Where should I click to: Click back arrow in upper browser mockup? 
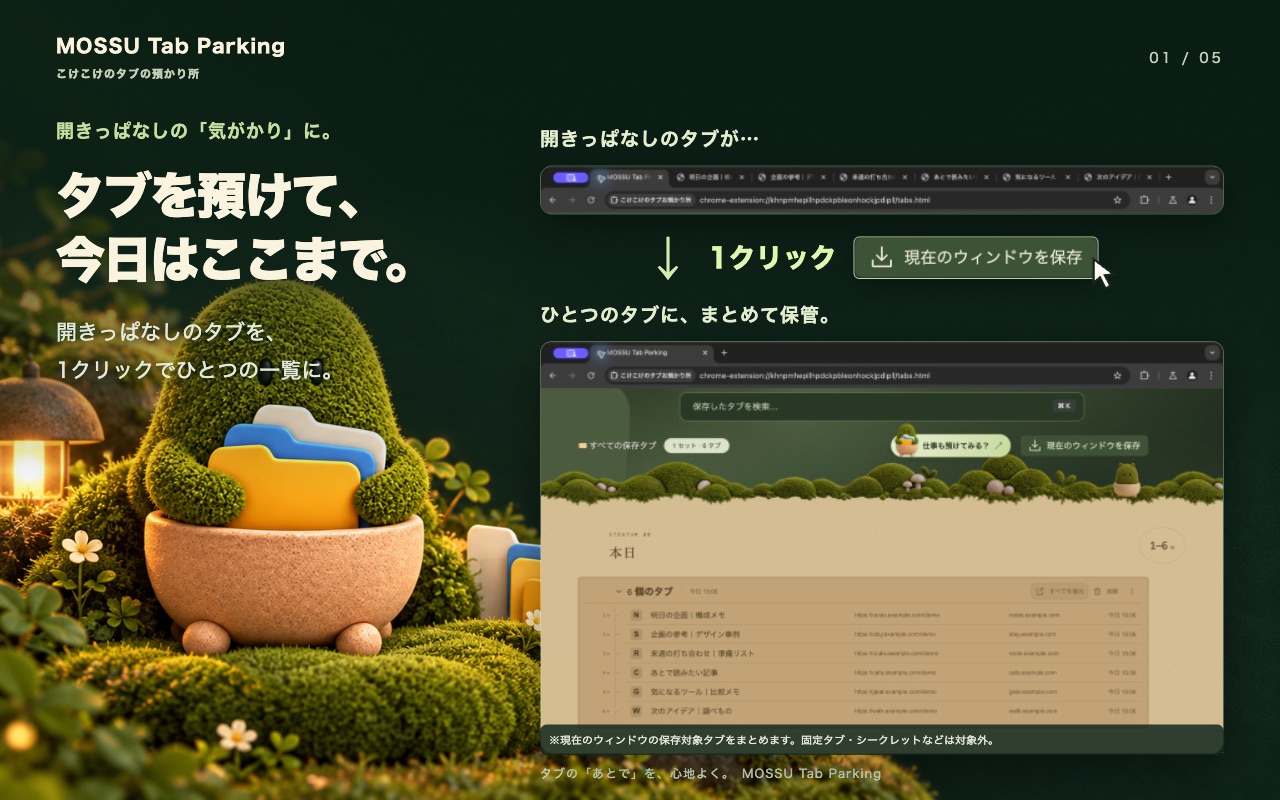pyautogui.click(x=554, y=200)
